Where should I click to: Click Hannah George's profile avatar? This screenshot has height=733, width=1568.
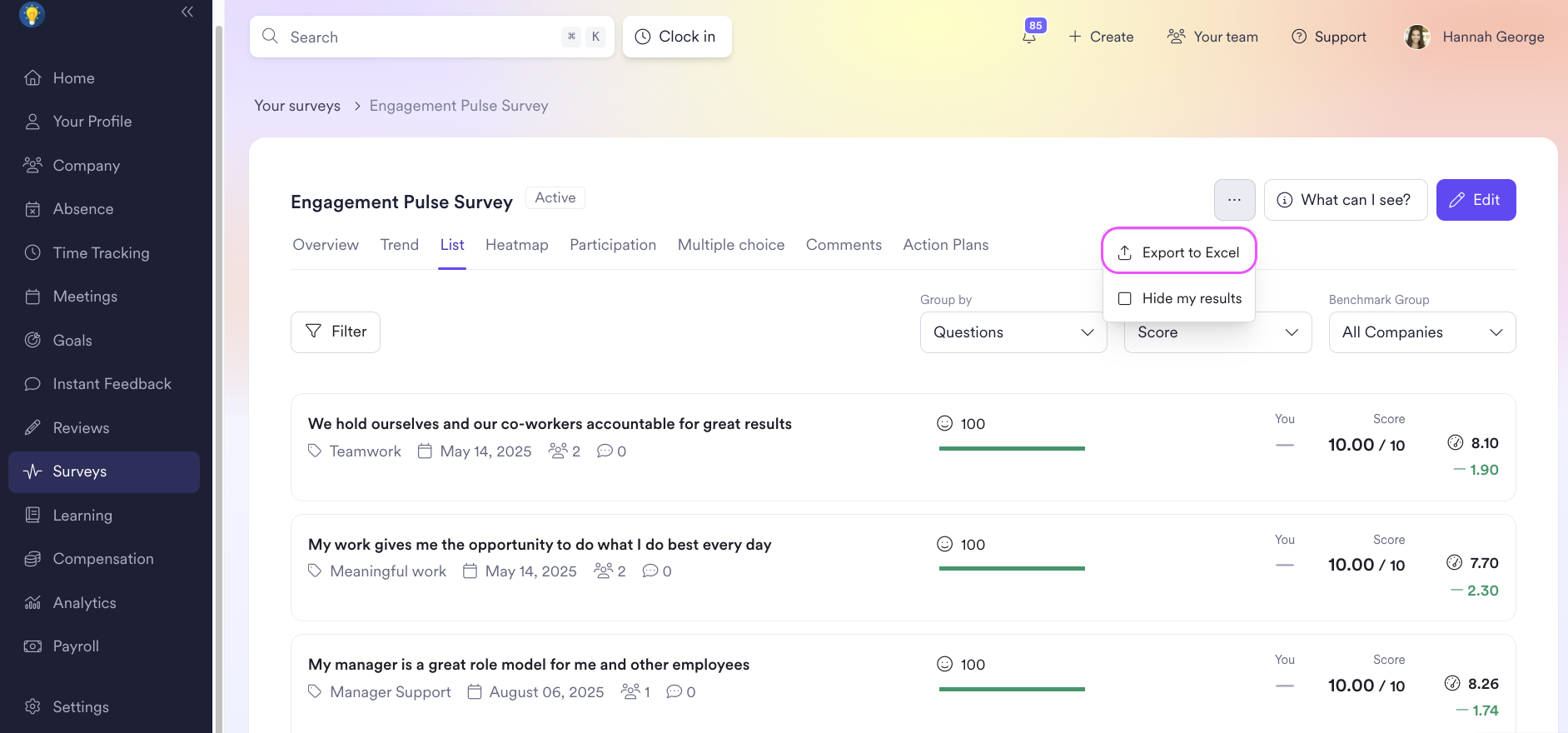pyautogui.click(x=1416, y=37)
